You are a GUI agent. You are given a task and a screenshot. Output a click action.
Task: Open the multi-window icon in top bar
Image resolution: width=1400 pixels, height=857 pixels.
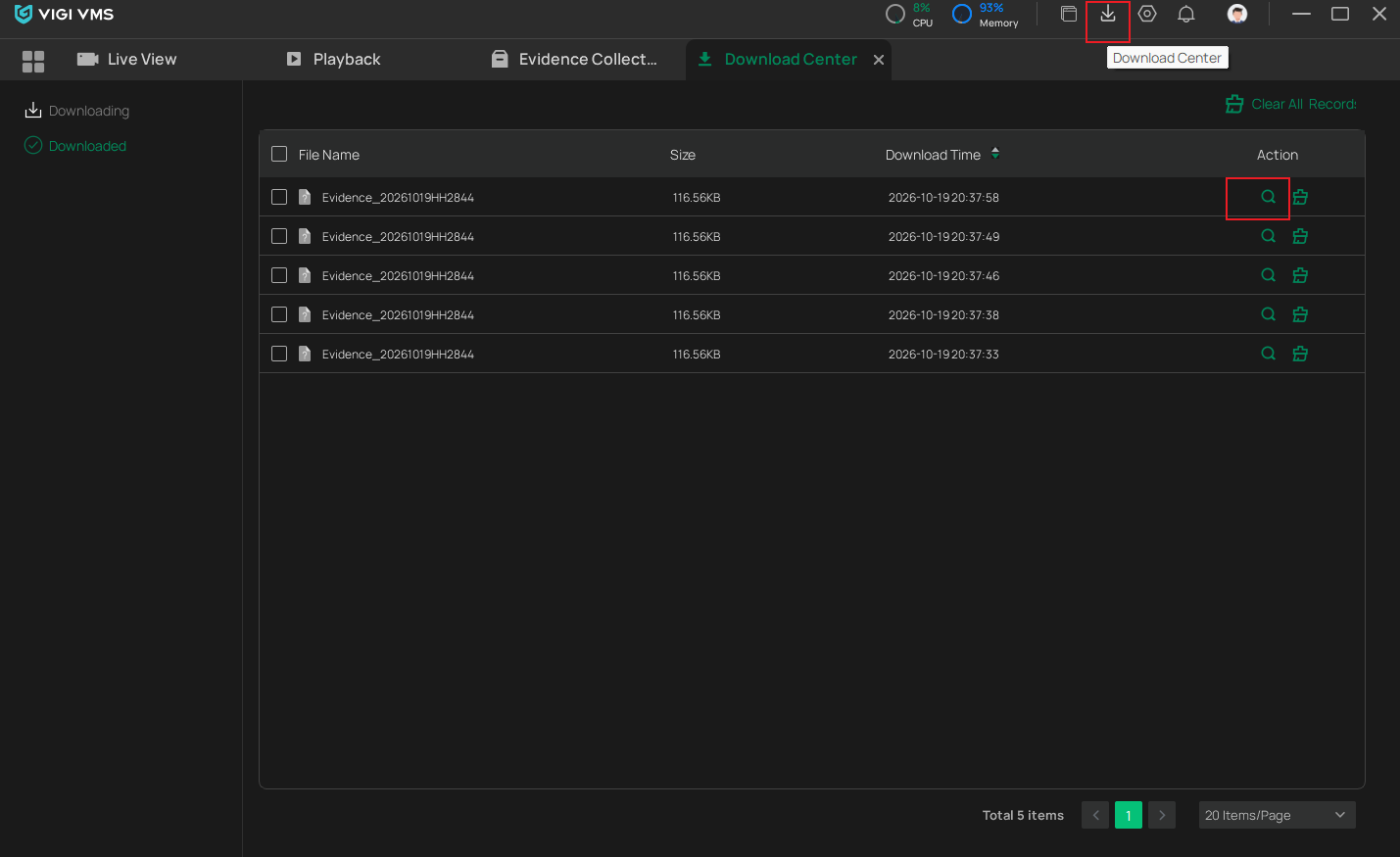point(1069,14)
